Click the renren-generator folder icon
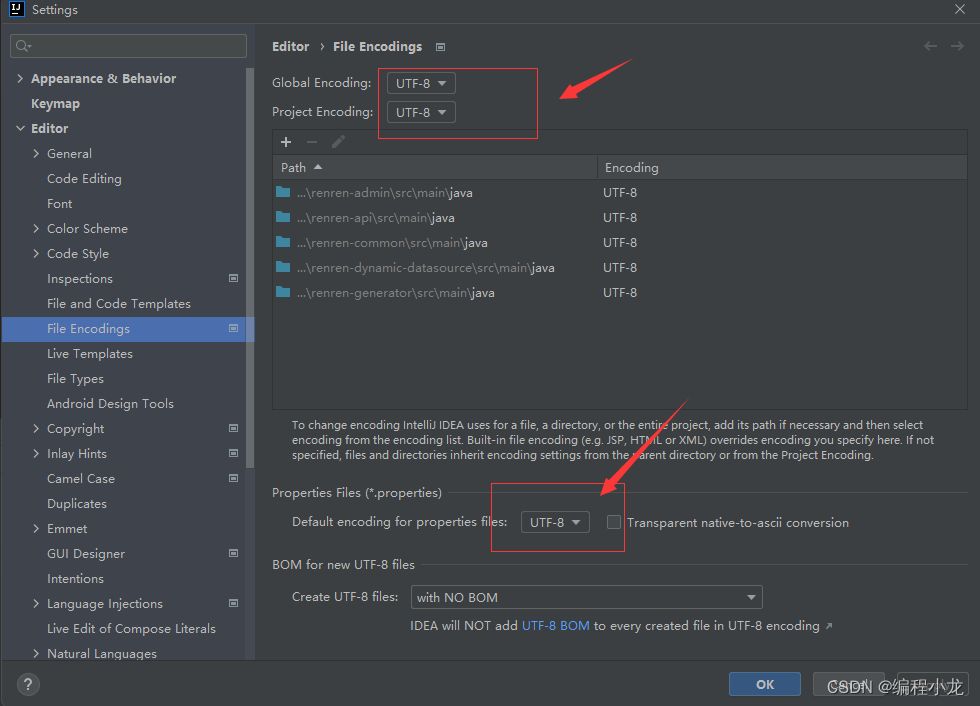Image resolution: width=980 pixels, height=706 pixels. point(283,292)
